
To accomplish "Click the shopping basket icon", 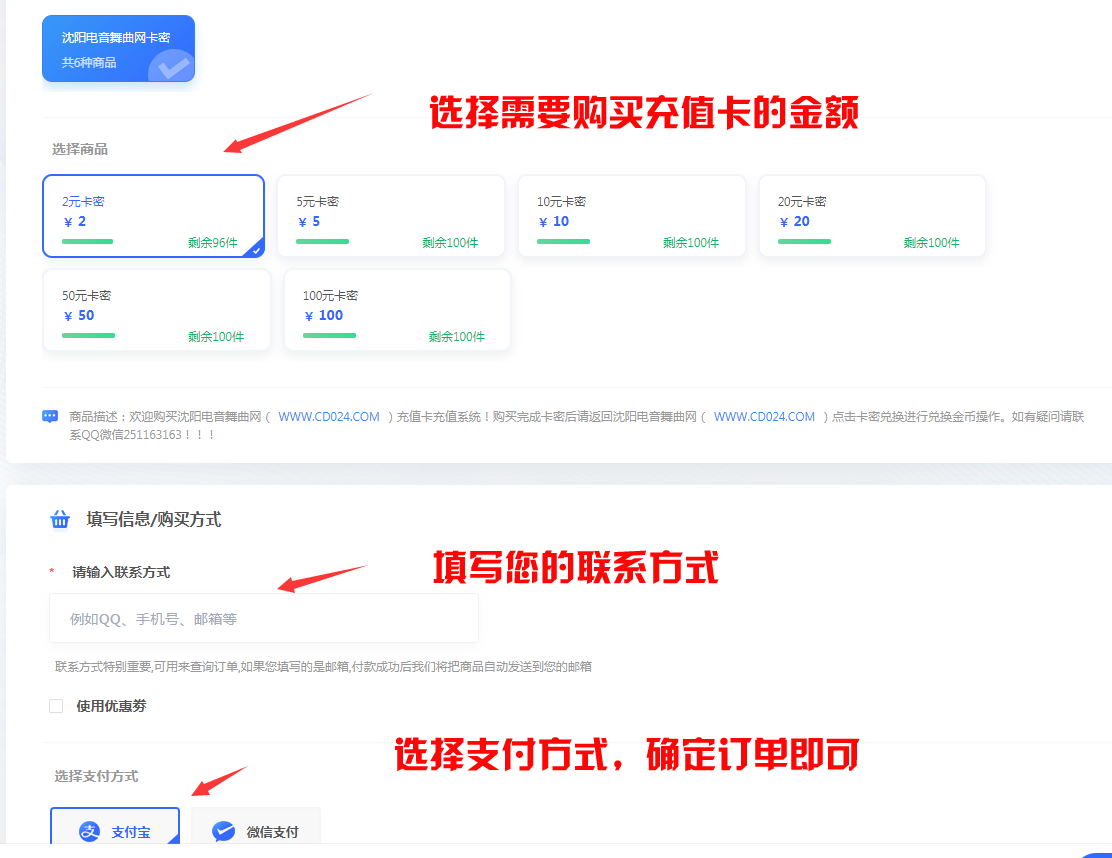I will pos(60,519).
